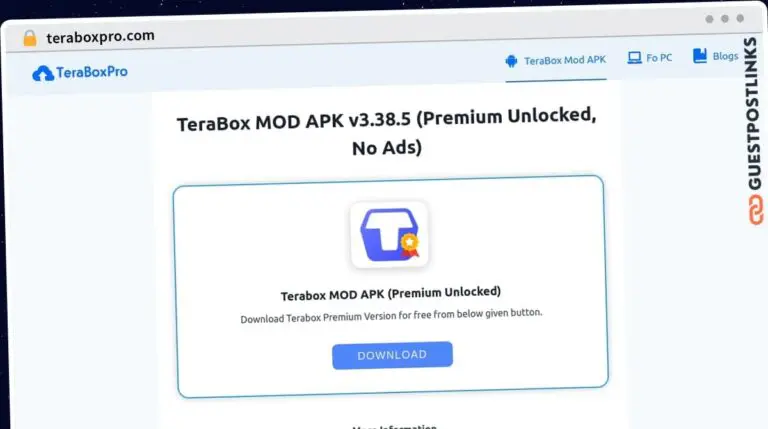768x429 pixels.
Task: Click the padlock icon in address bar
Action: click(30, 38)
